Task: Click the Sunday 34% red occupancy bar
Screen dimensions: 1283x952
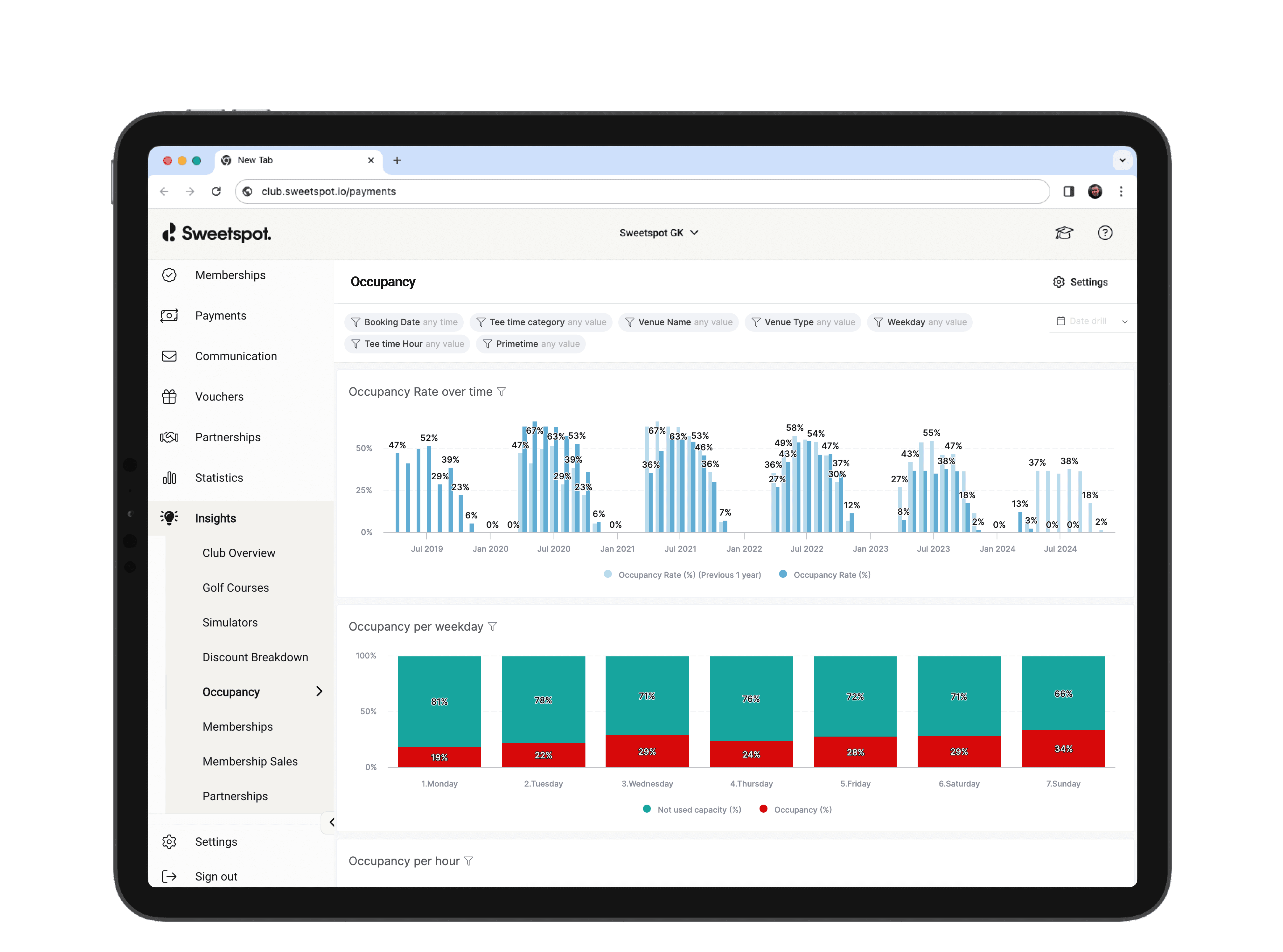Action: click(x=1063, y=749)
